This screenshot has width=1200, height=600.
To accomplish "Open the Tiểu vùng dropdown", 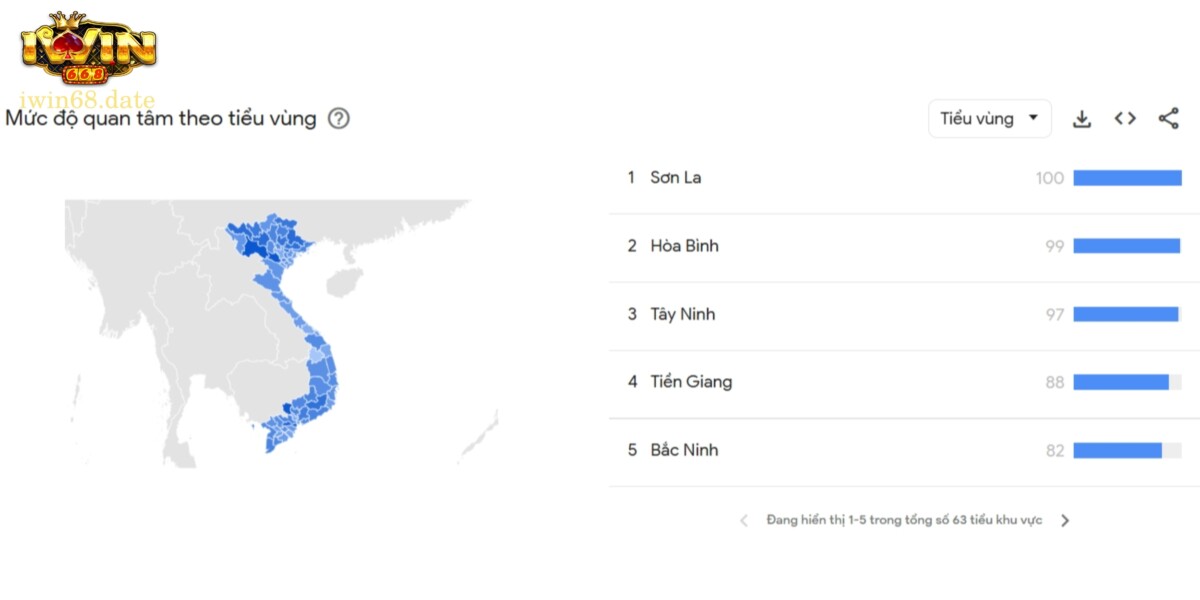I will 989,119.
